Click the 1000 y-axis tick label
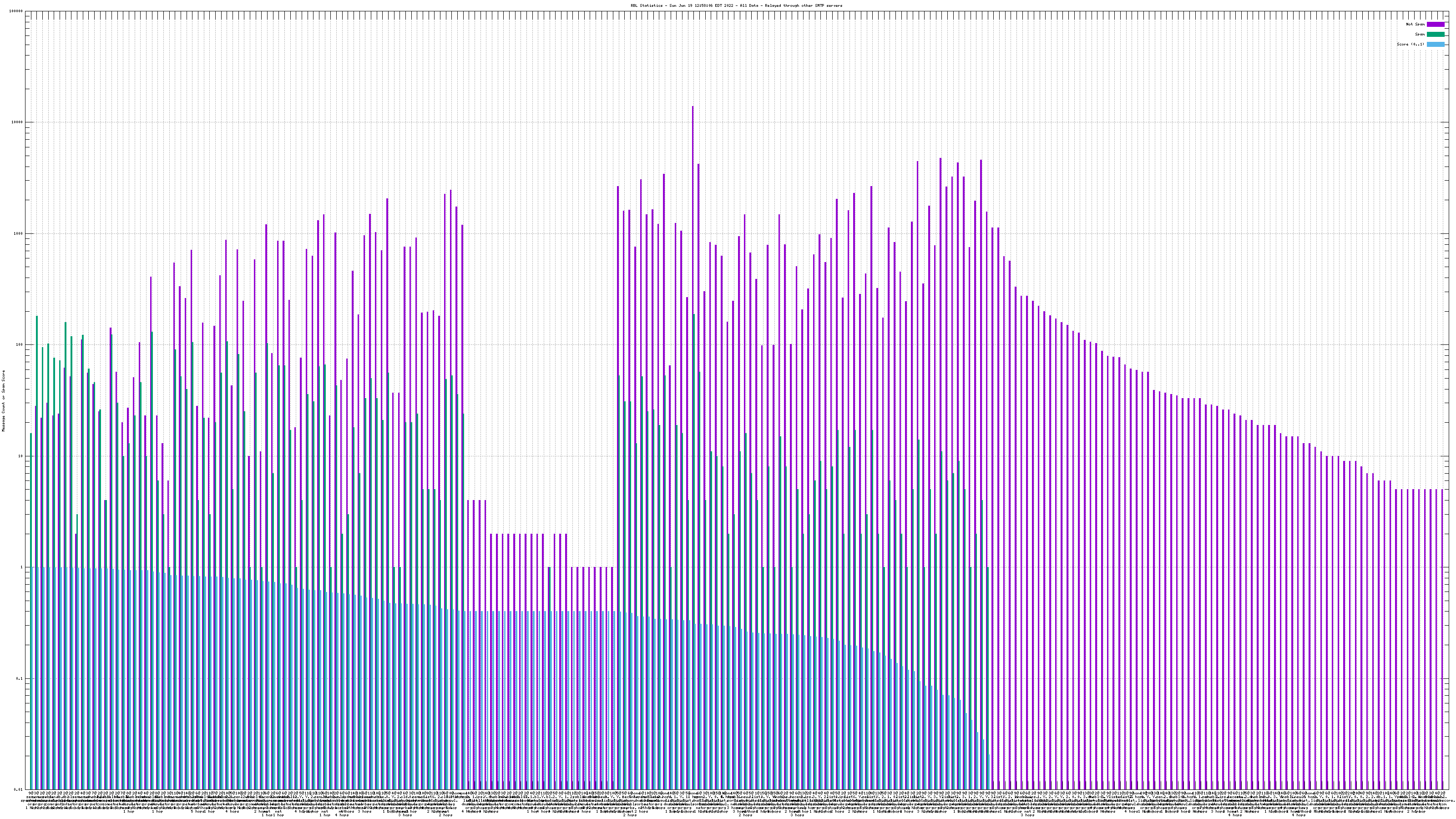This screenshot has width=1456, height=819. coord(18,234)
